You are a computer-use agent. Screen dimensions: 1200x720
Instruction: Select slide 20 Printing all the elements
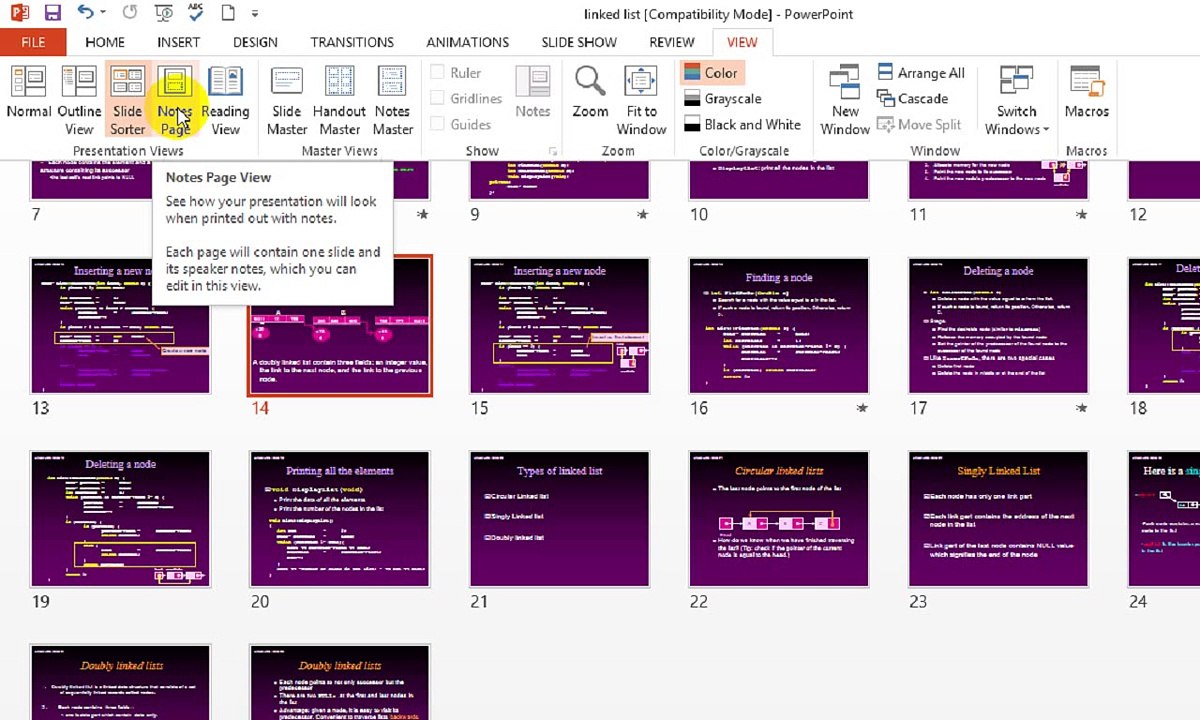340,519
